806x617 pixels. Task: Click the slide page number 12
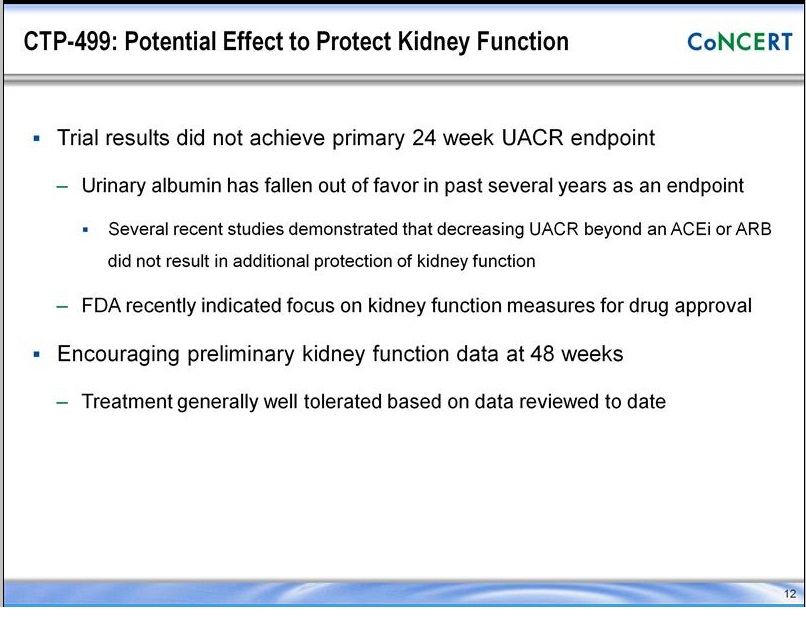click(790, 594)
